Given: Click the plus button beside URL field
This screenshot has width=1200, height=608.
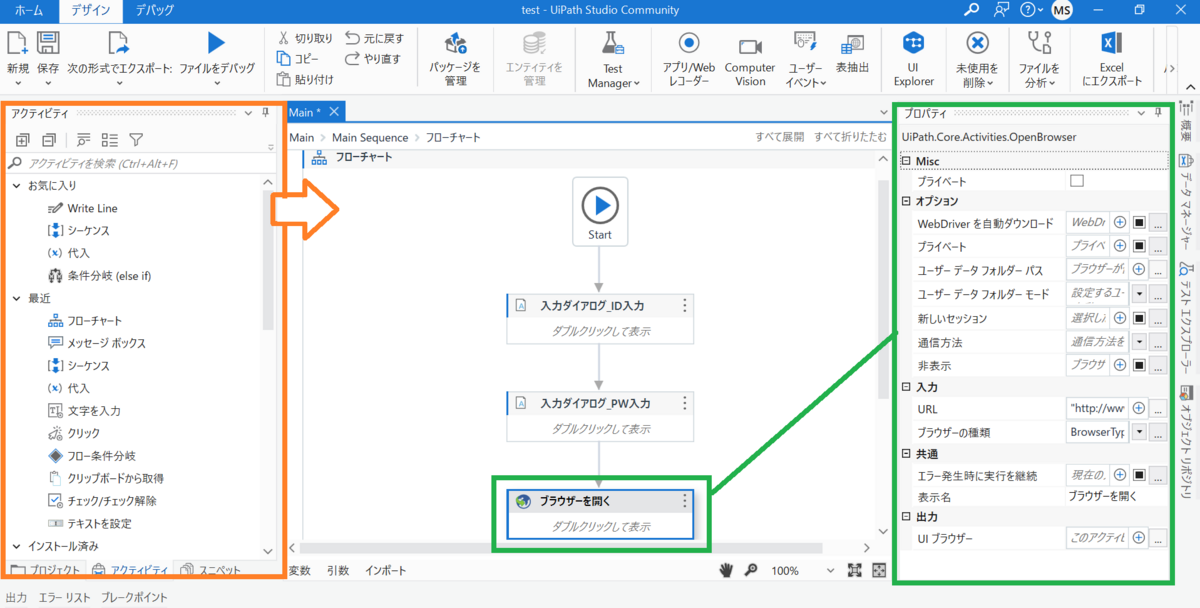Looking at the screenshot, I should click(x=1139, y=408).
